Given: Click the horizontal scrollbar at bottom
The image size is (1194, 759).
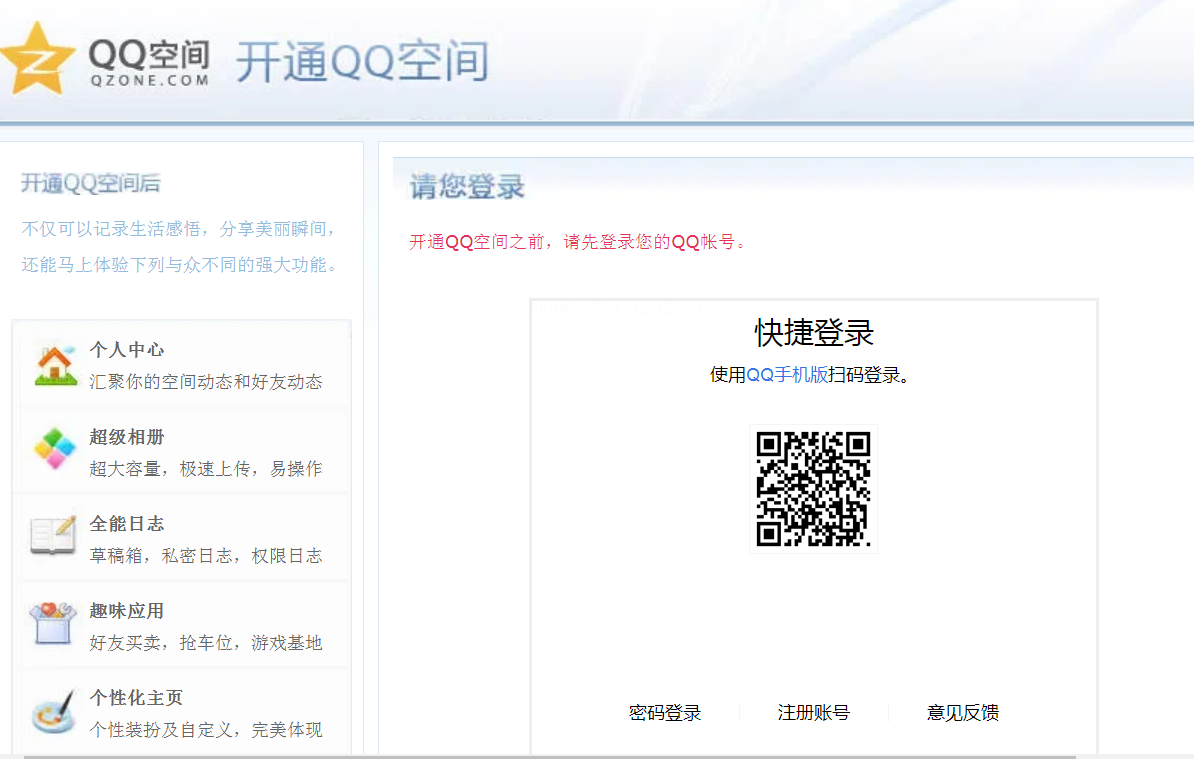Looking at the screenshot, I should (550, 757).
